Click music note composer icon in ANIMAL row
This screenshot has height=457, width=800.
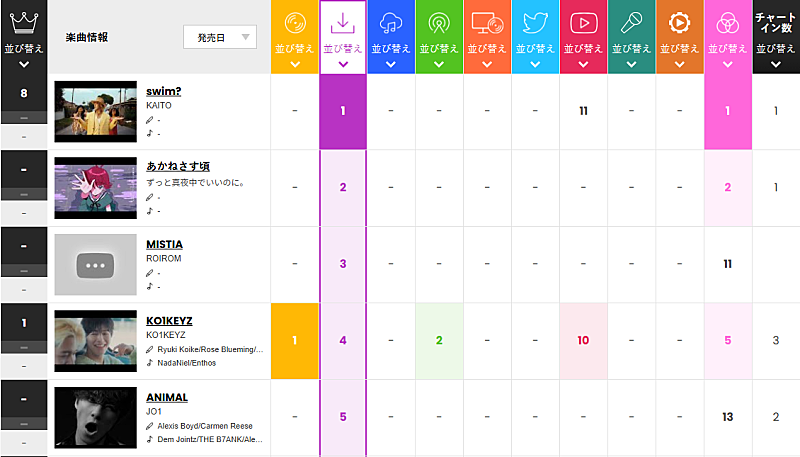(149, 439)
